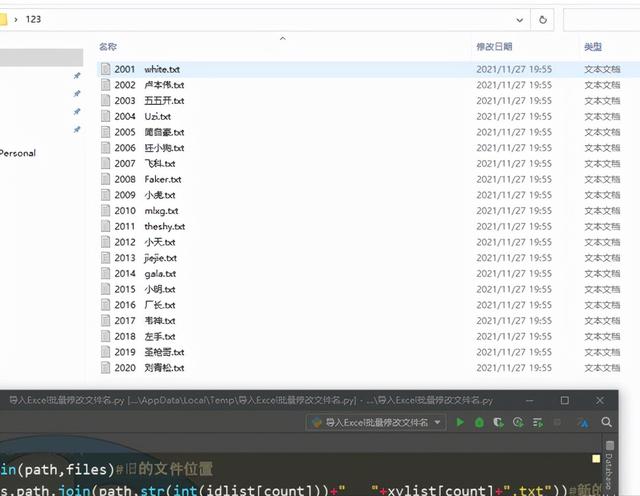This screenshot has height=496, width=640.
Task: Select file 2009 小虎.txt
Action: click(145, 195)
